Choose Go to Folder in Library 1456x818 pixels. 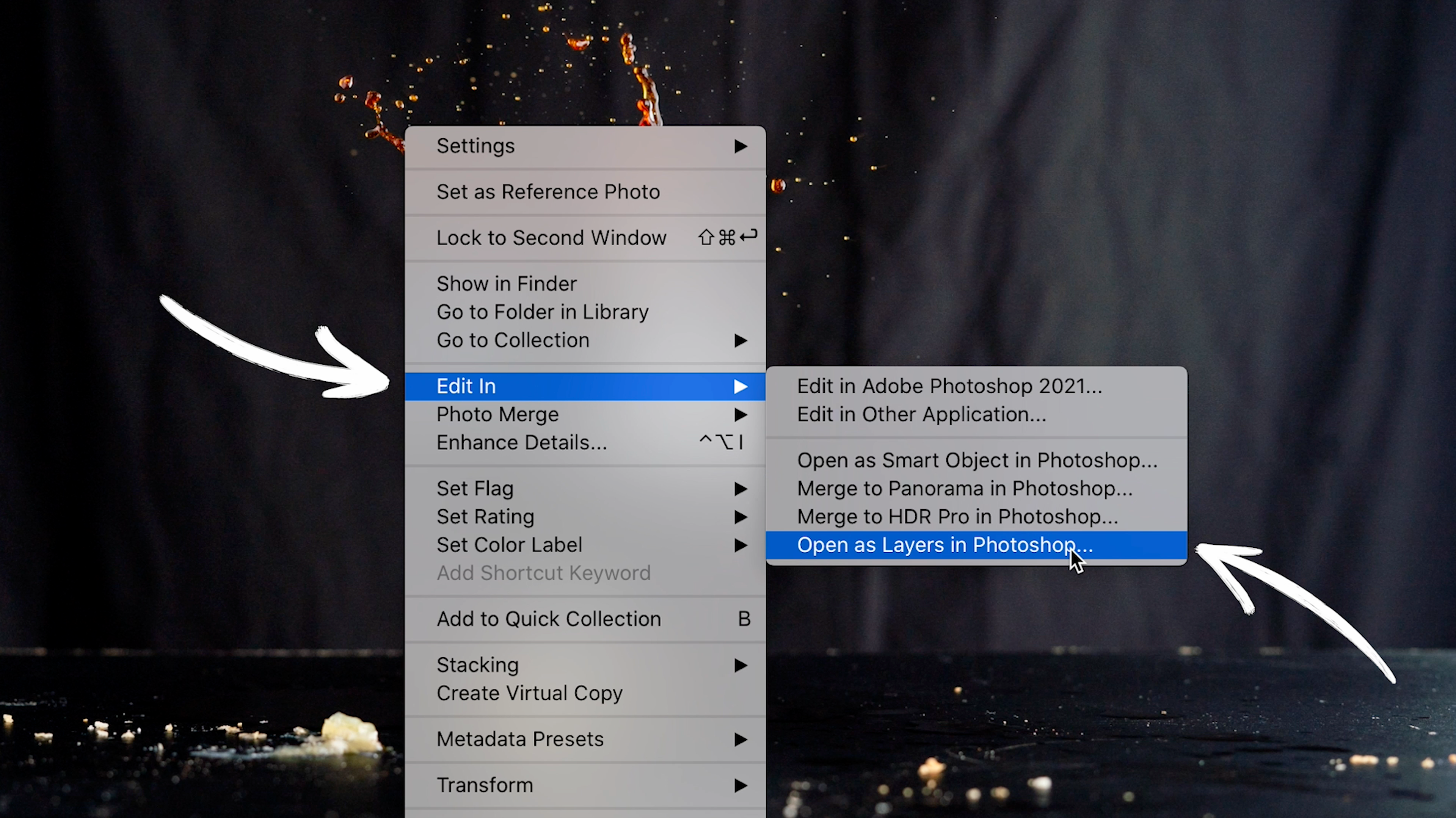tap(585, 312)
